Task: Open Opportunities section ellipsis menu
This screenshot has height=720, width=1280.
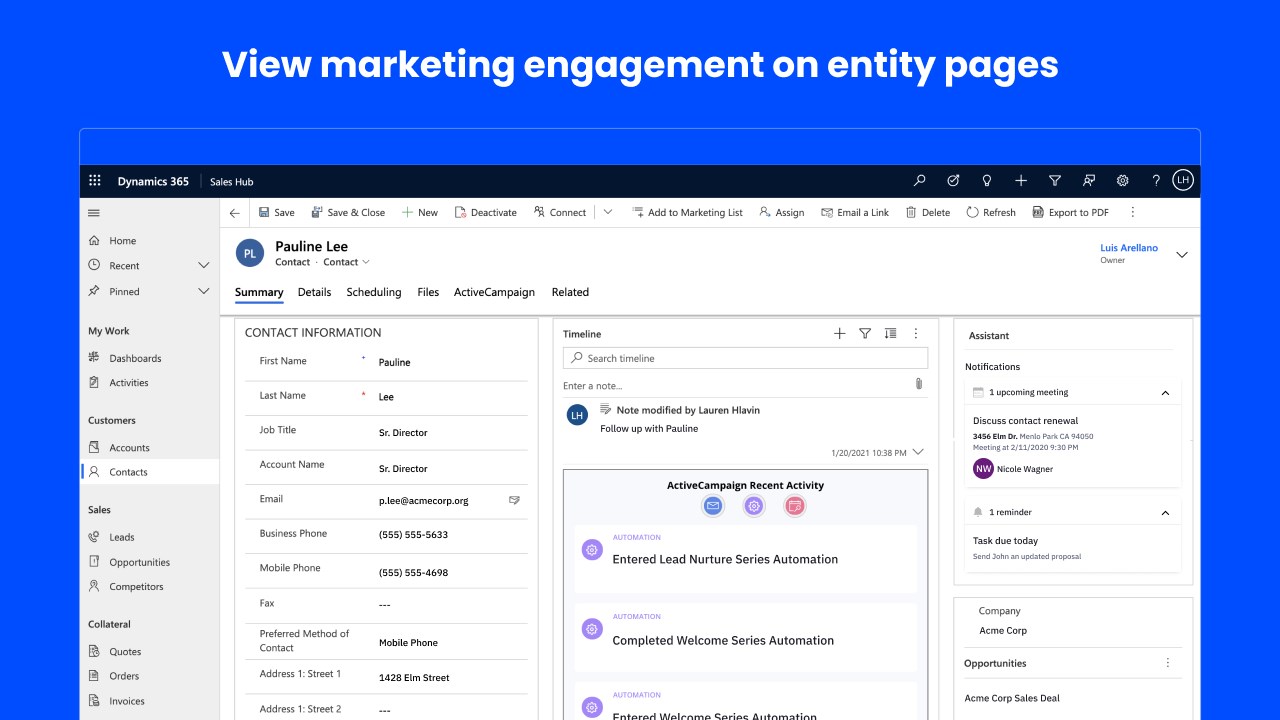Action: tap(1167, 663)
